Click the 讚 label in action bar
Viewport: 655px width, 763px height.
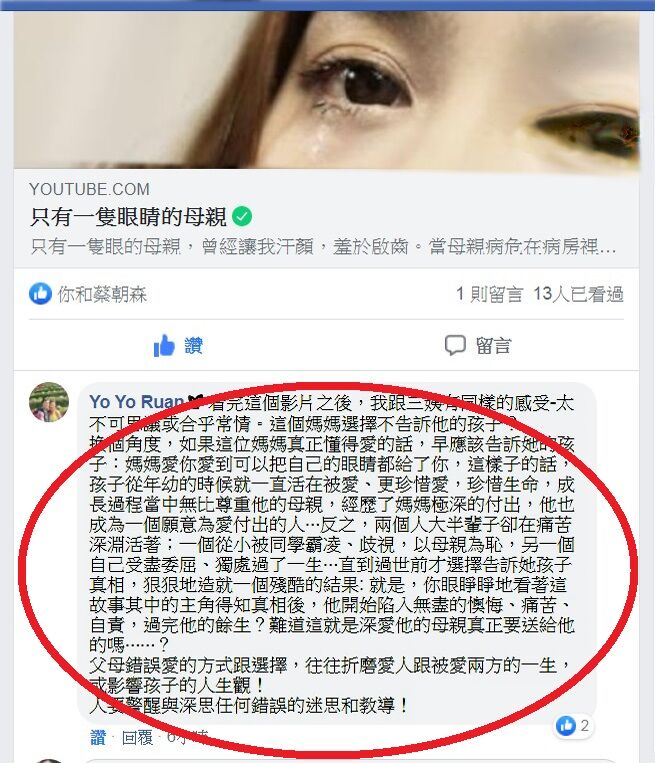pos(193,346)
